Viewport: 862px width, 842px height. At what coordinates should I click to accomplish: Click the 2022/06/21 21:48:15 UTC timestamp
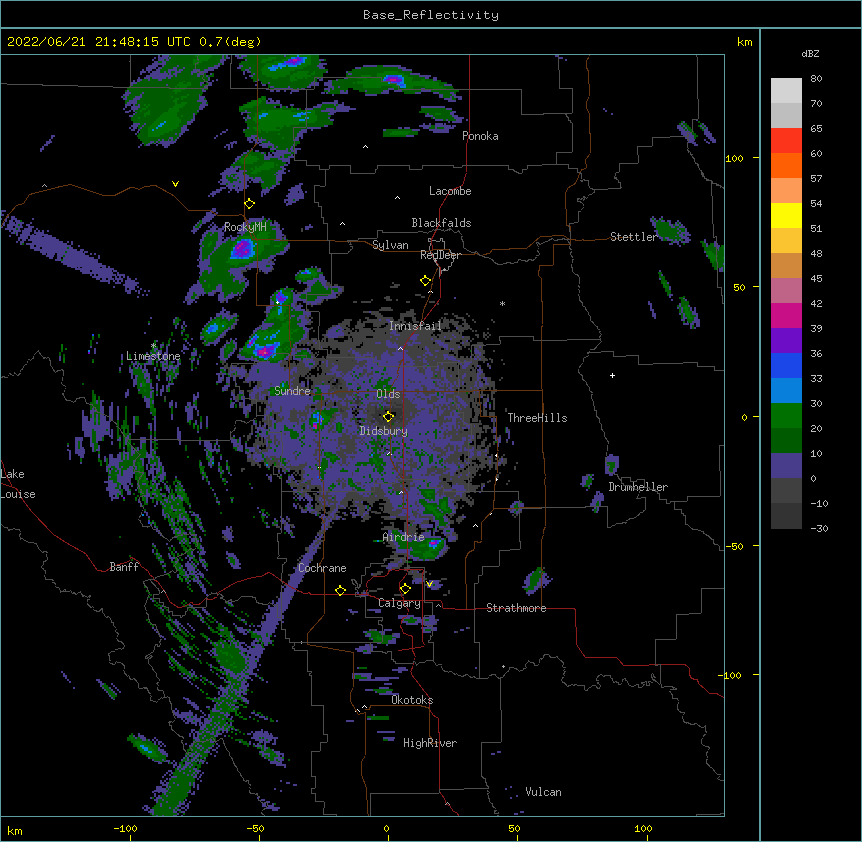tap(134, 42)
